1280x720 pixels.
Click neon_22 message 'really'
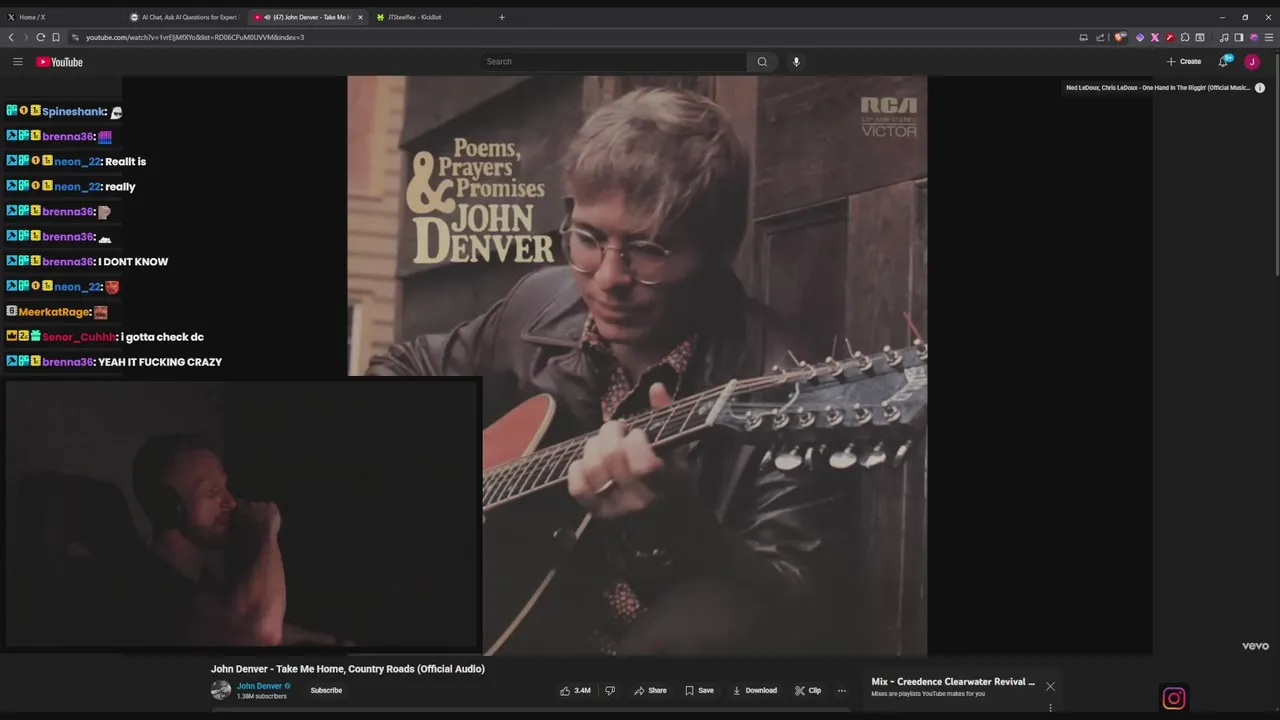(120, 187)
